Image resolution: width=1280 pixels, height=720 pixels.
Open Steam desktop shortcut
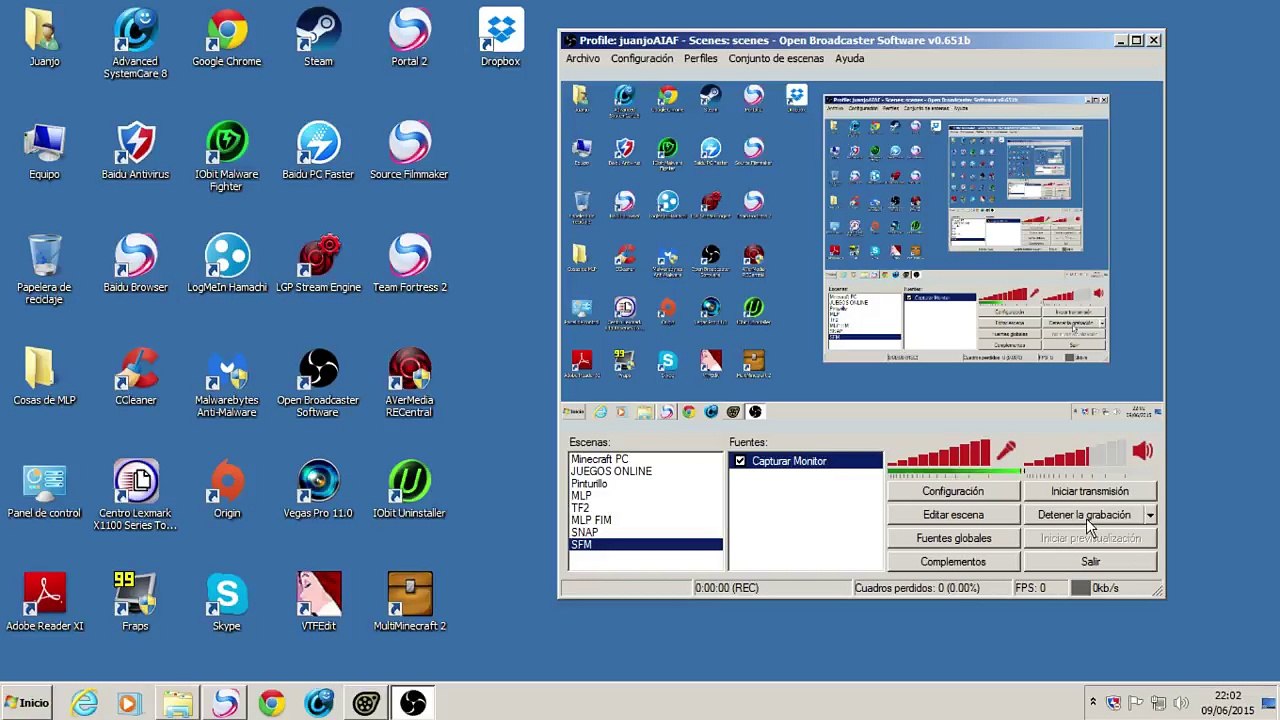point(318,38)
